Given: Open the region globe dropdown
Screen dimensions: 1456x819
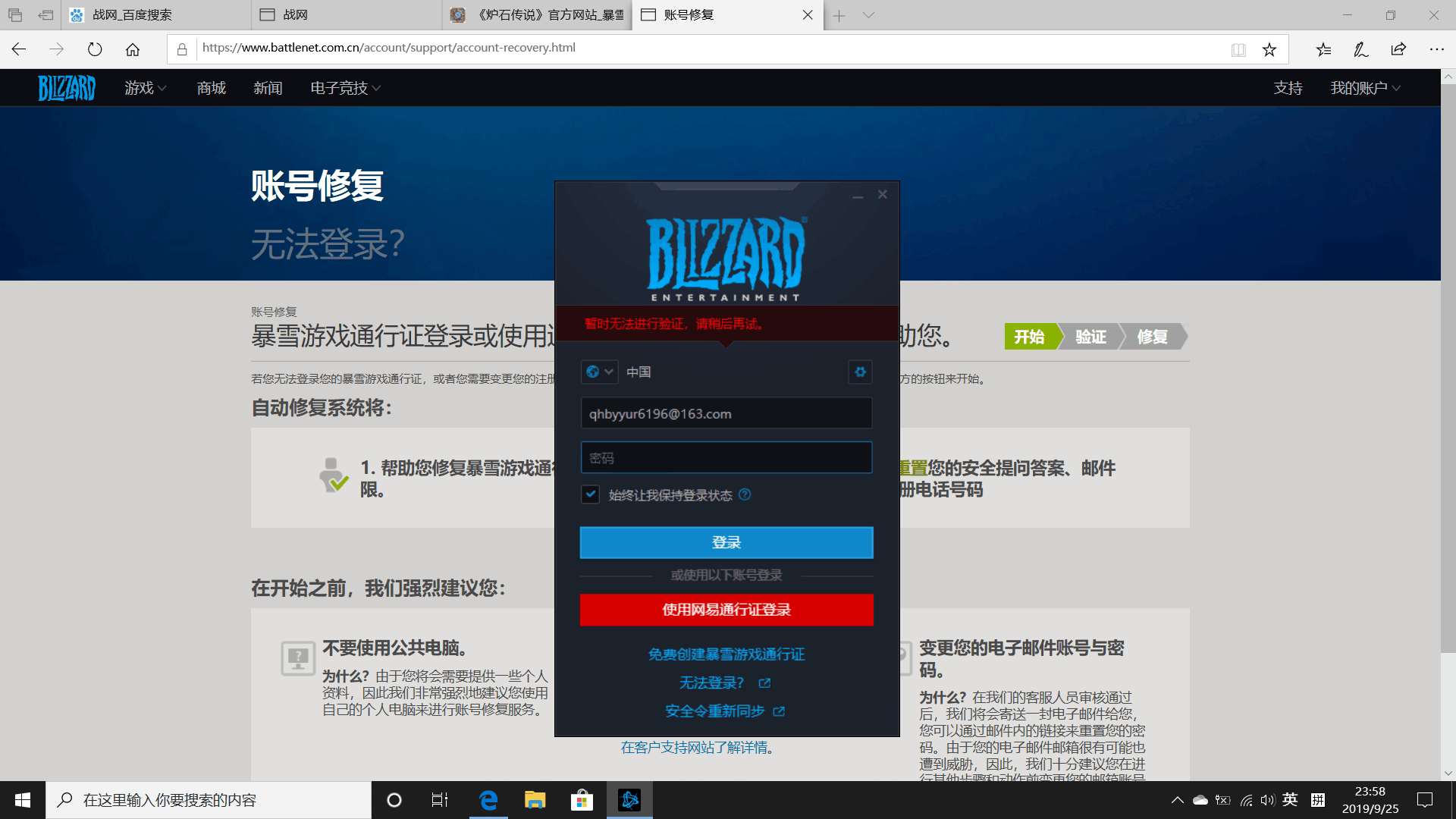Looking at the screenshot, I should click(599, 372).
